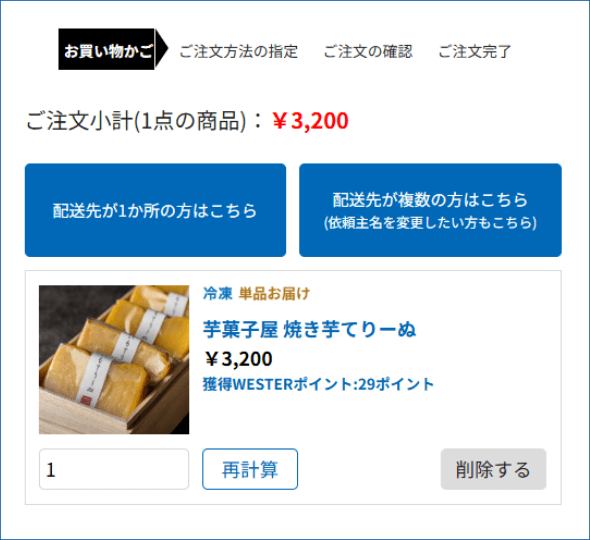Viewport: 590px width, 540px height.
Task: Select the ご注文方法の指定 step
Action: (239, 52)
